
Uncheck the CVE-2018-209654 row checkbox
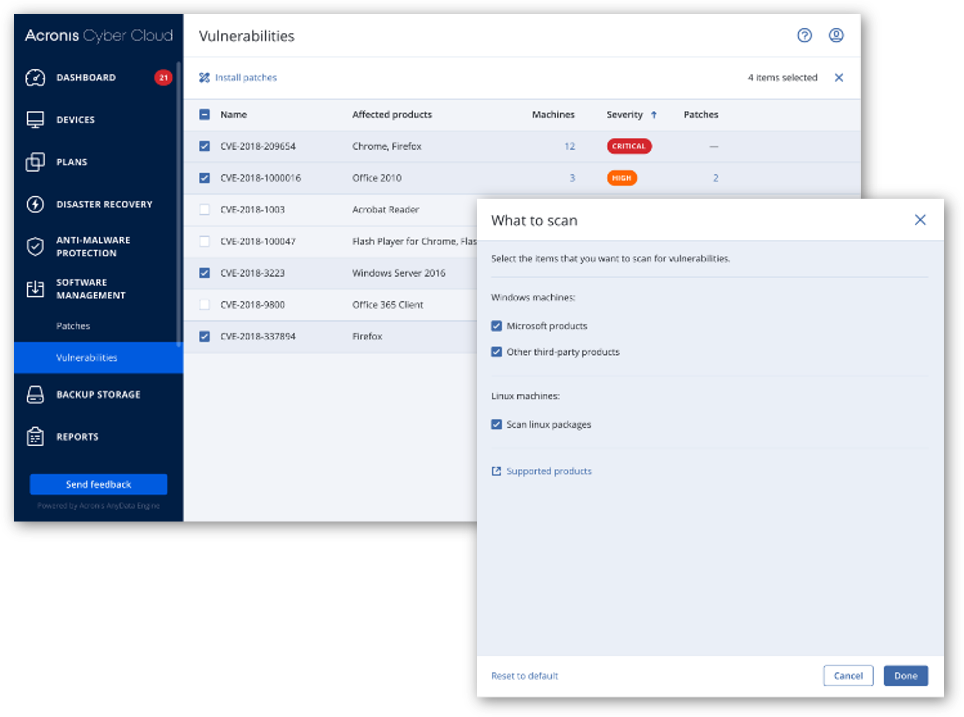point(204,146)
